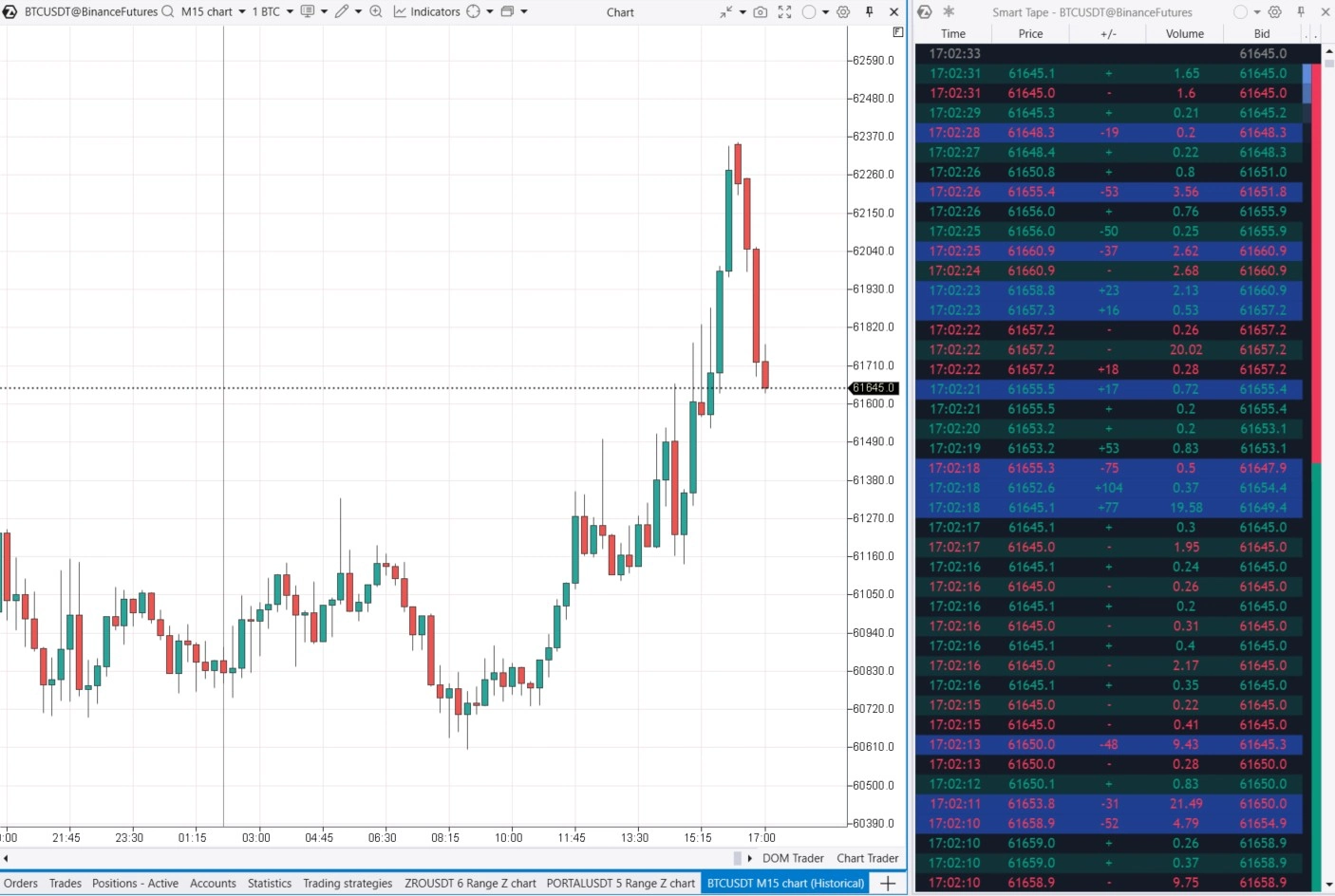1335x896 pixels.
Task: Open the drawing tools pencil icon
Action: click(x=342, y=12)
